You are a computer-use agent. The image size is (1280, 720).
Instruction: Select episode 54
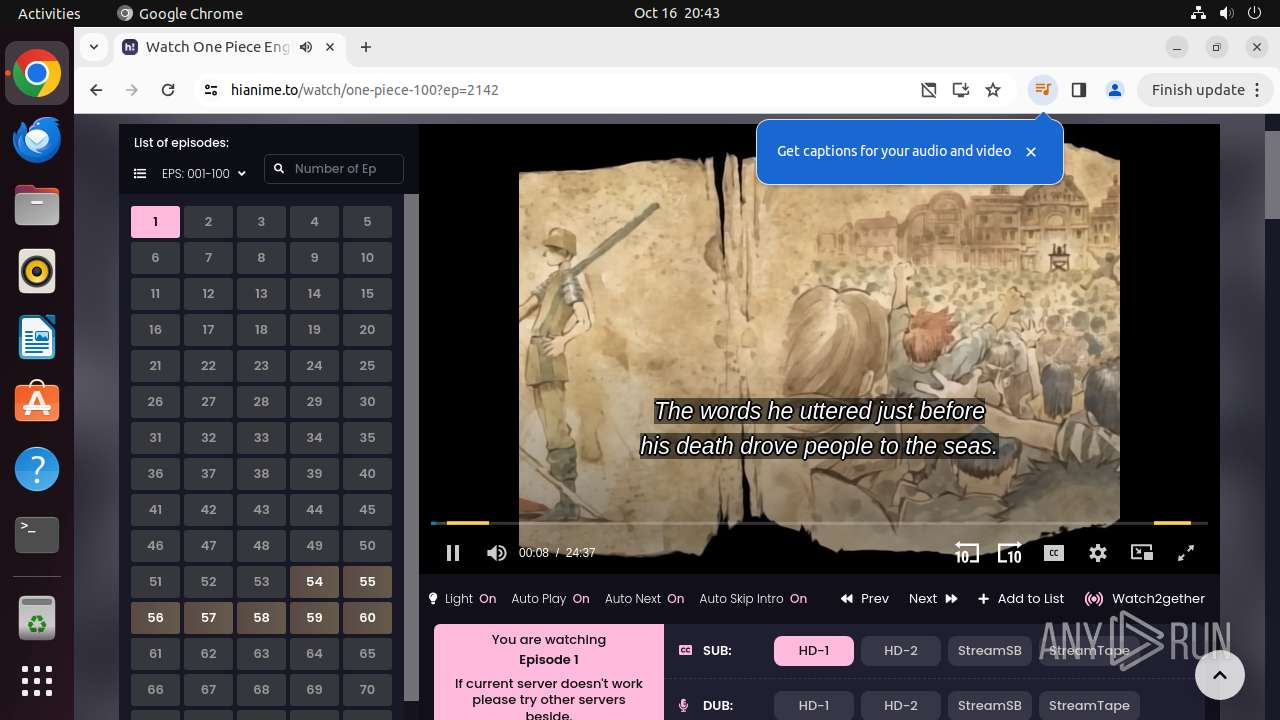(314, 582)
